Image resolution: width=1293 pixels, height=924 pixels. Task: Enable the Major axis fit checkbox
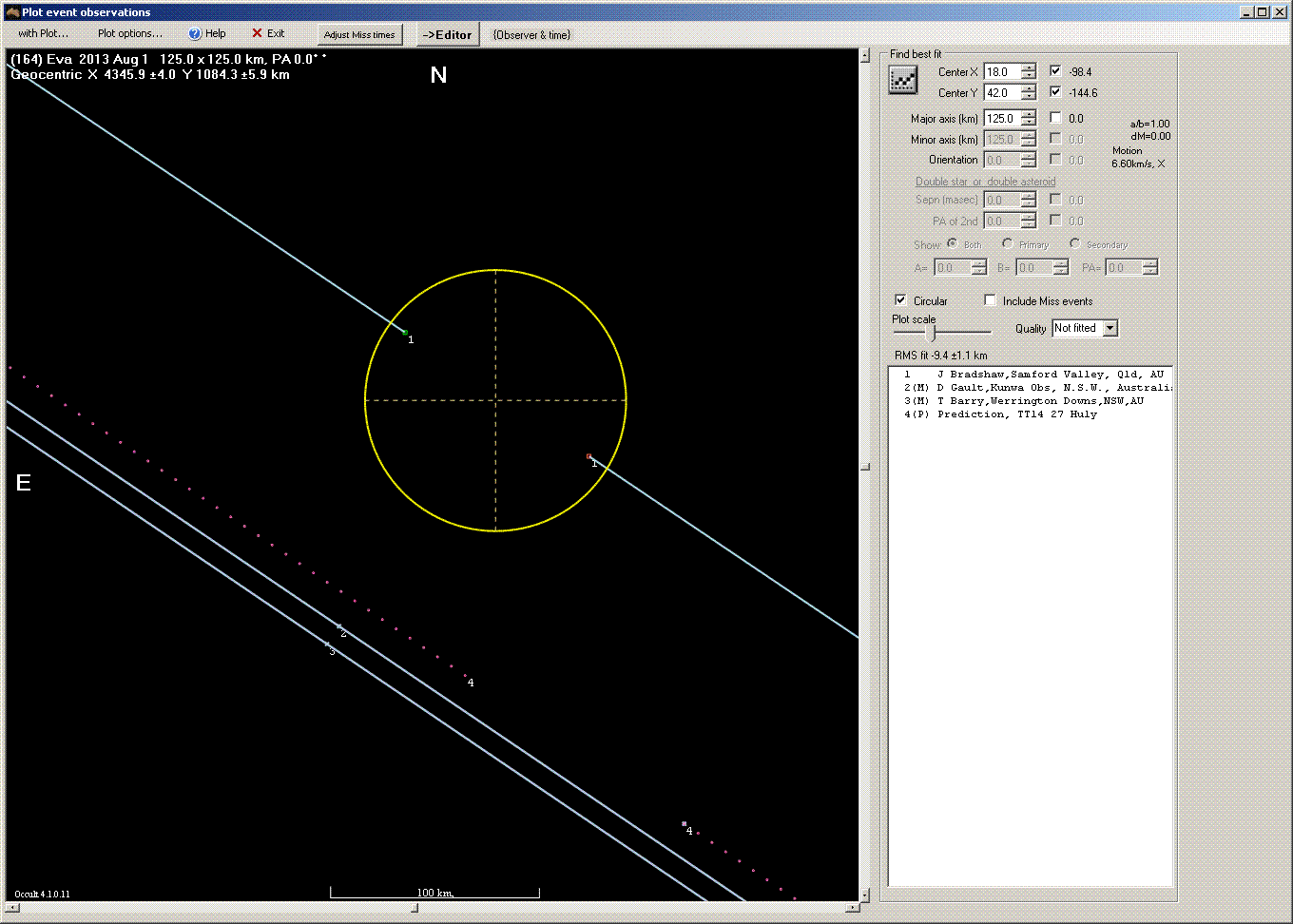[1055, 118]
